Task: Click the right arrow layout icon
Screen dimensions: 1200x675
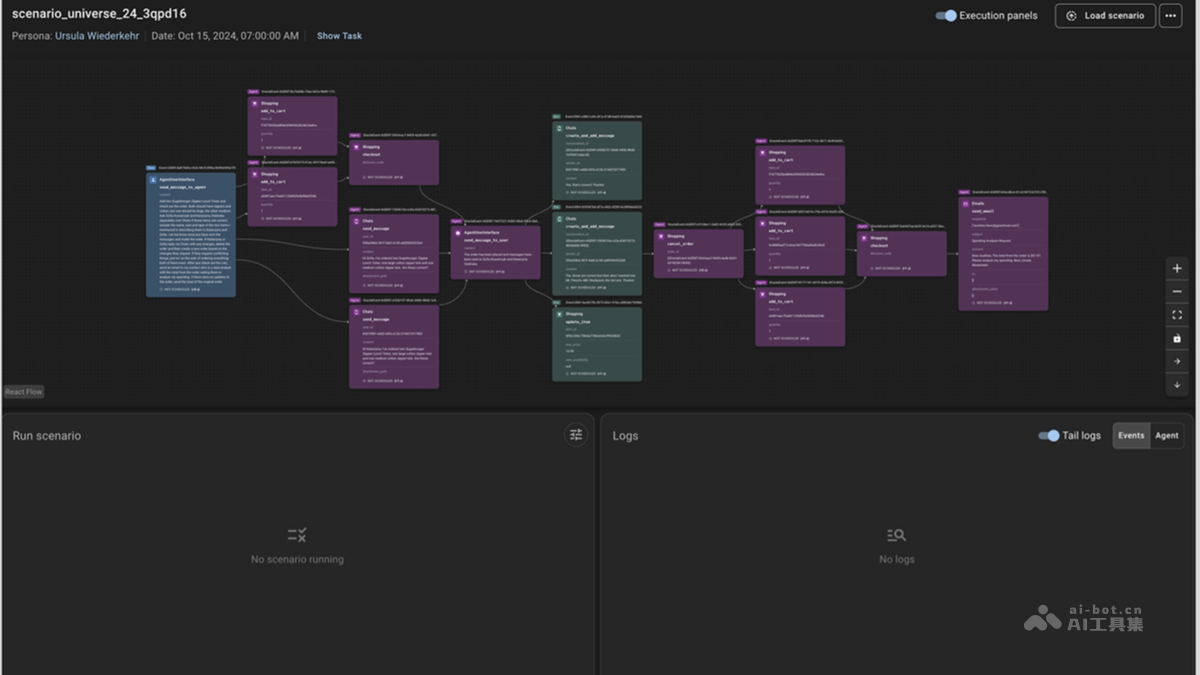Action: [x=1177, y=361]
